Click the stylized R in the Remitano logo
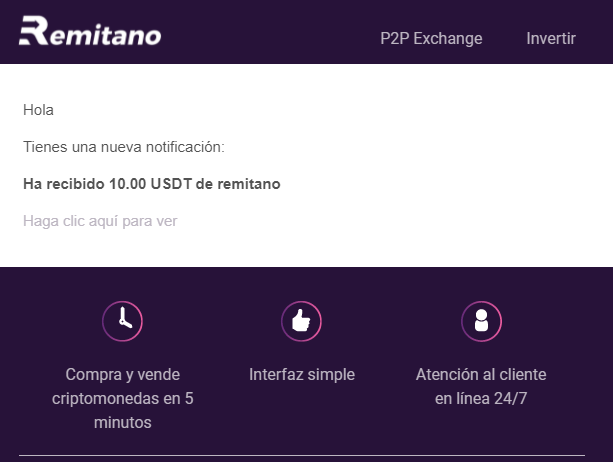Screen dimensions: 613x462 pos(34,30)
